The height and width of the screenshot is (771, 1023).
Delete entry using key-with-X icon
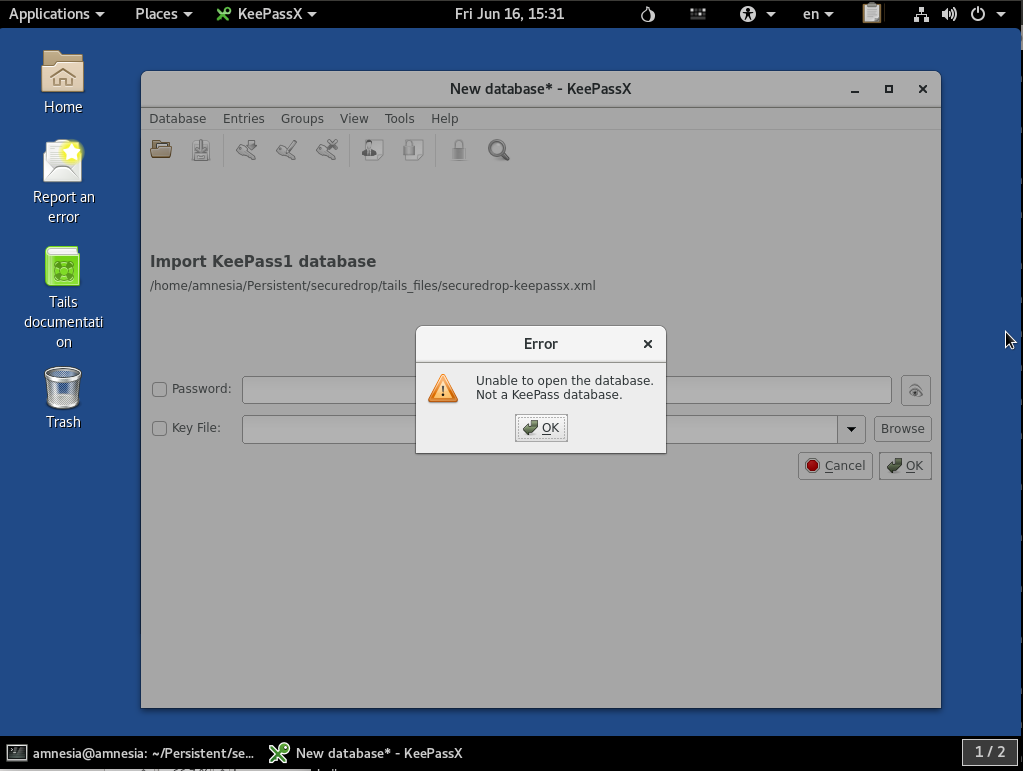(x=326, y=150)
